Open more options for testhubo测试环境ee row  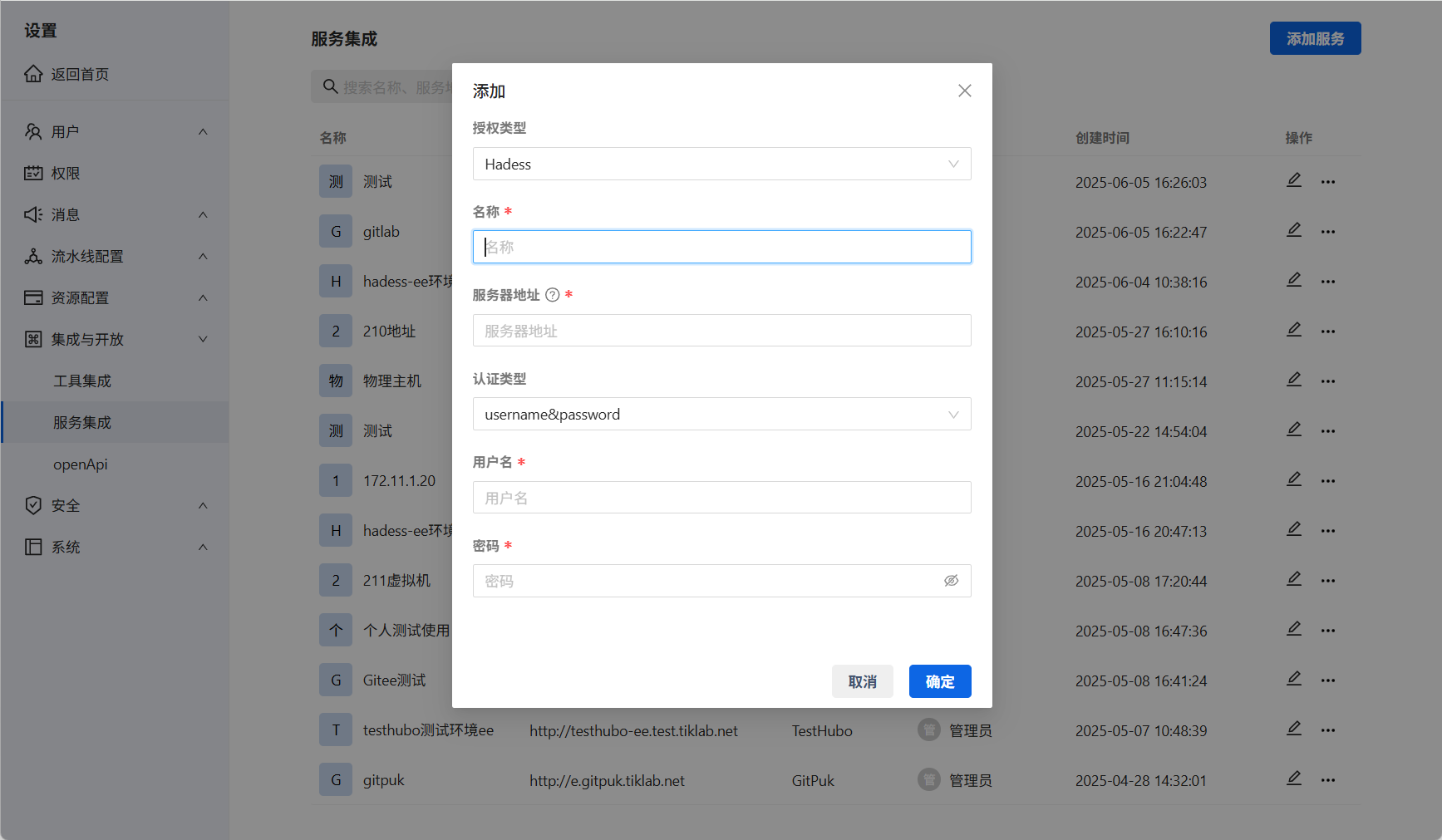pos(1328,730)
